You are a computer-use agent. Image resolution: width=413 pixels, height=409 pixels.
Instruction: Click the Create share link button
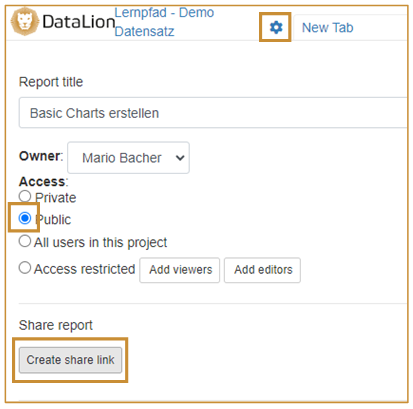pyautogui.click(x=70, y=360)
